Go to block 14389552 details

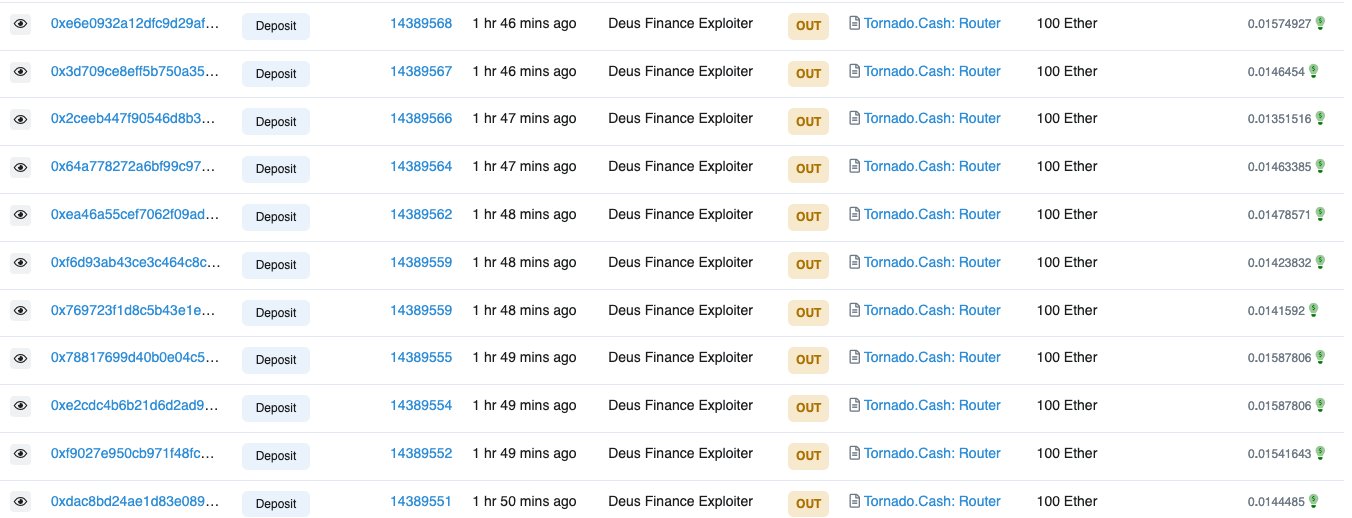click(421, 453)
